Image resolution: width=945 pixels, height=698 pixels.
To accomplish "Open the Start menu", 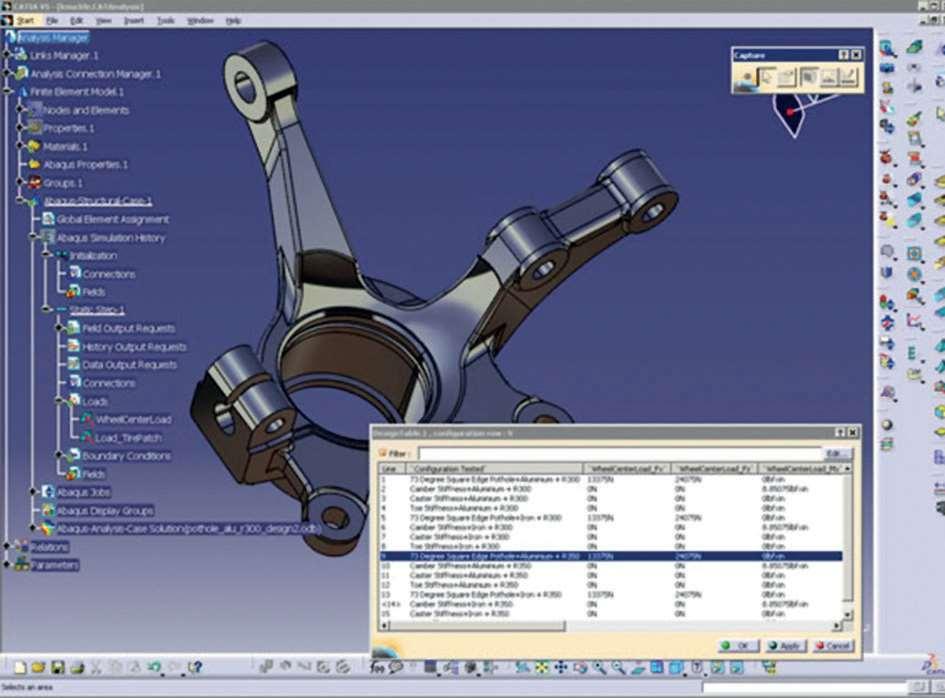I will pyautogui.click(x=25, y=20).
